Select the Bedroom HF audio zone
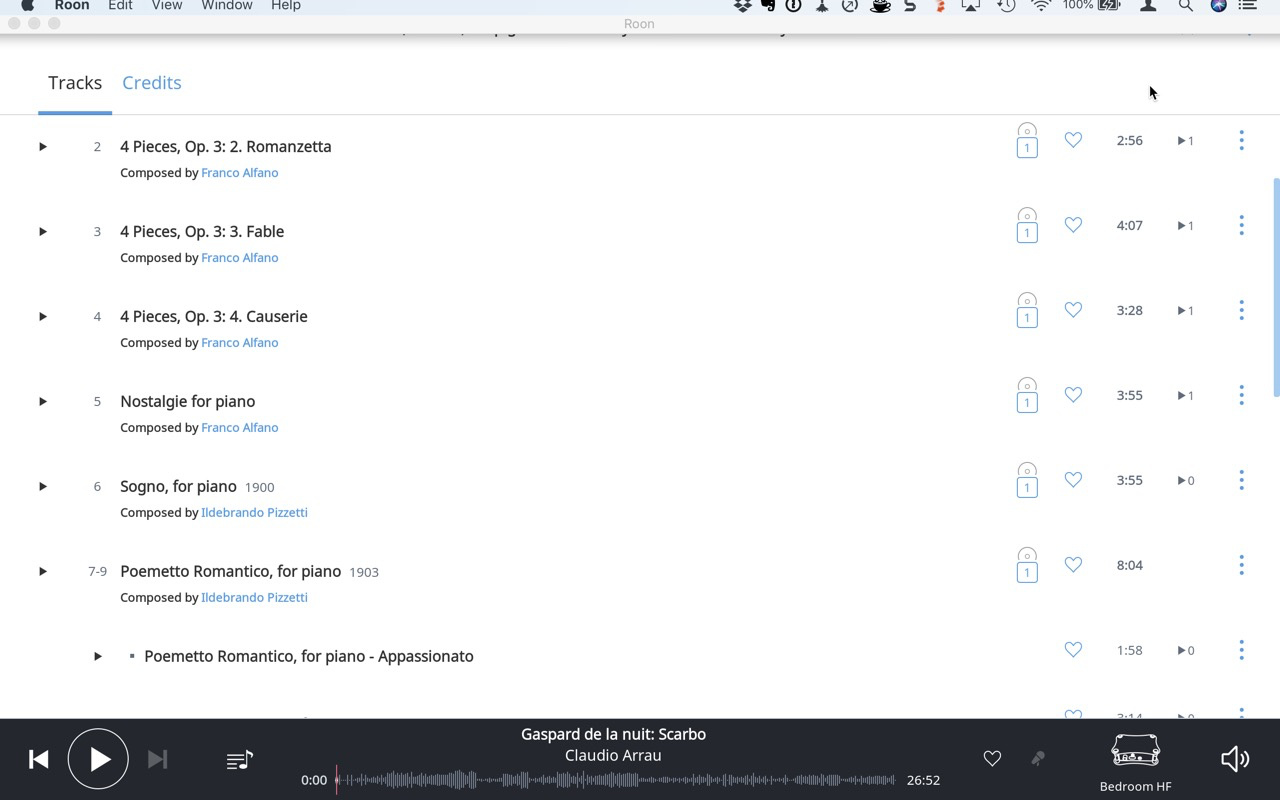 1135,763
